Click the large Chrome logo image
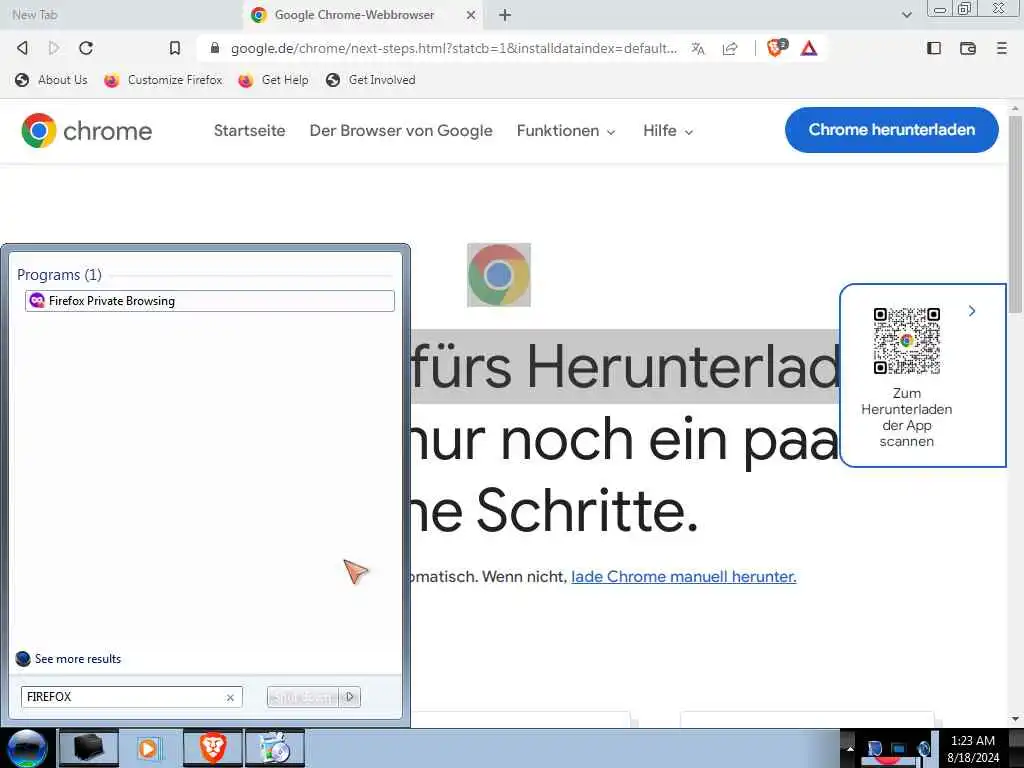Image resolution: width=1024 pixels, height=768 pixels. [x=499, y=275]
